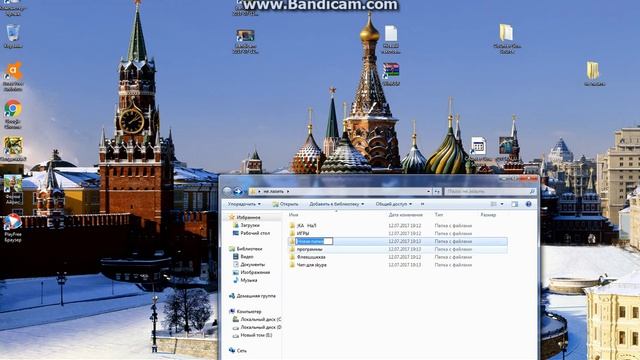640x360 pixels.
Task: Click не лазить in the address breadcrumb
Action: pos(273,191)
